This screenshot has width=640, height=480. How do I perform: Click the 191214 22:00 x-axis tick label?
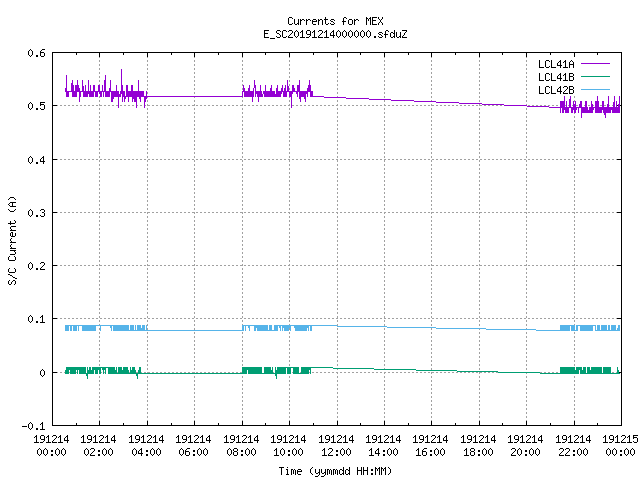pyautogui.click(x=573, y=446)
